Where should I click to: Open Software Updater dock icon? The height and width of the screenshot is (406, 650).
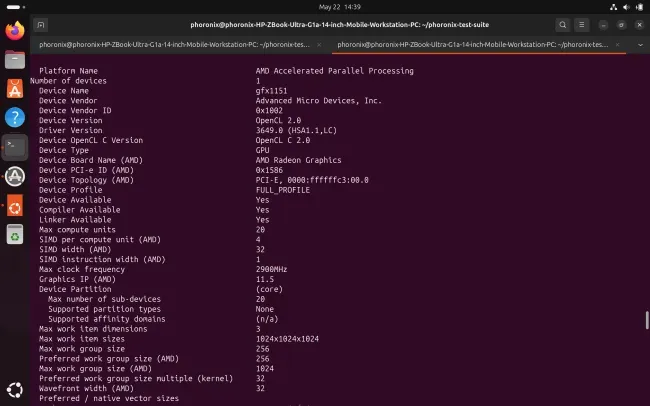tap(15, 176)
